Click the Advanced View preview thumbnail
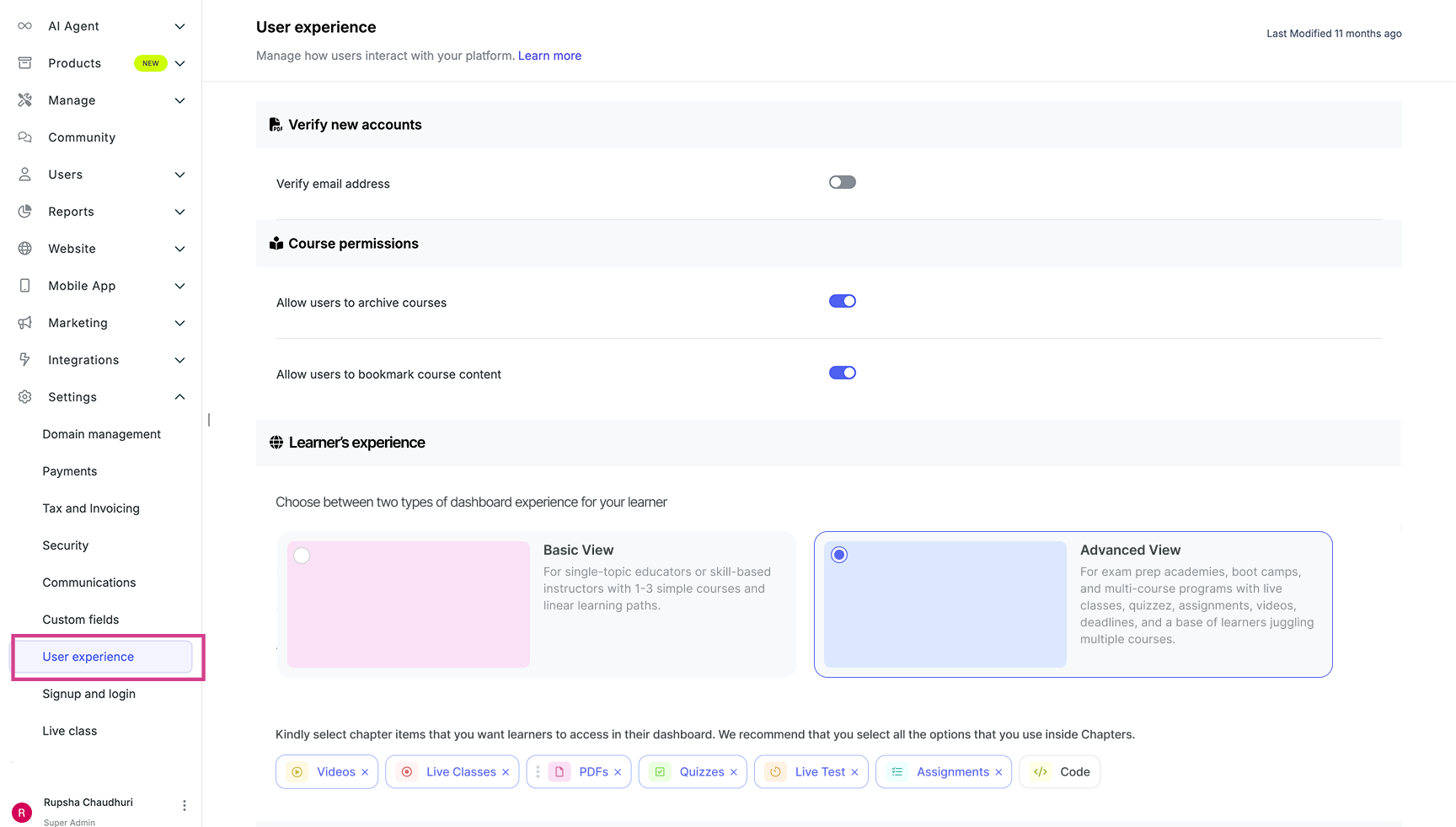Viewport: 1456px width, 827px height. click(x=945, y=604)
